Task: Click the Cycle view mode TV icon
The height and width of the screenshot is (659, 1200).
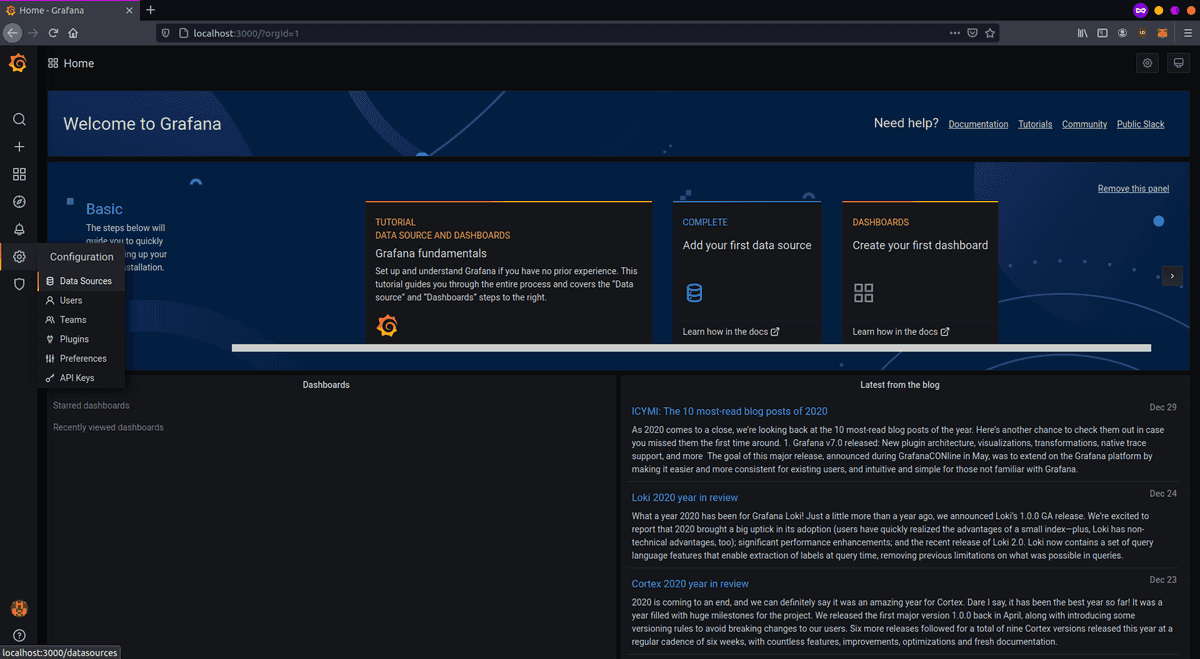Action: [1178, 62]
